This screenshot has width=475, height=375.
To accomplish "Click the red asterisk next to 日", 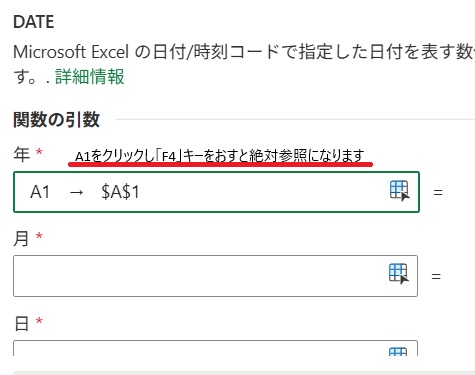I will pos(39,321).
